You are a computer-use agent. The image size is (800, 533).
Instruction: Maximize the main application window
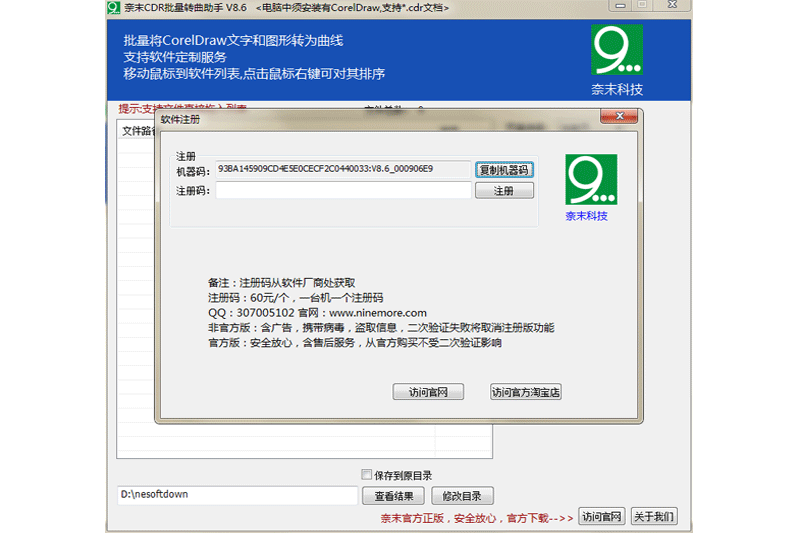coord(642,7)
